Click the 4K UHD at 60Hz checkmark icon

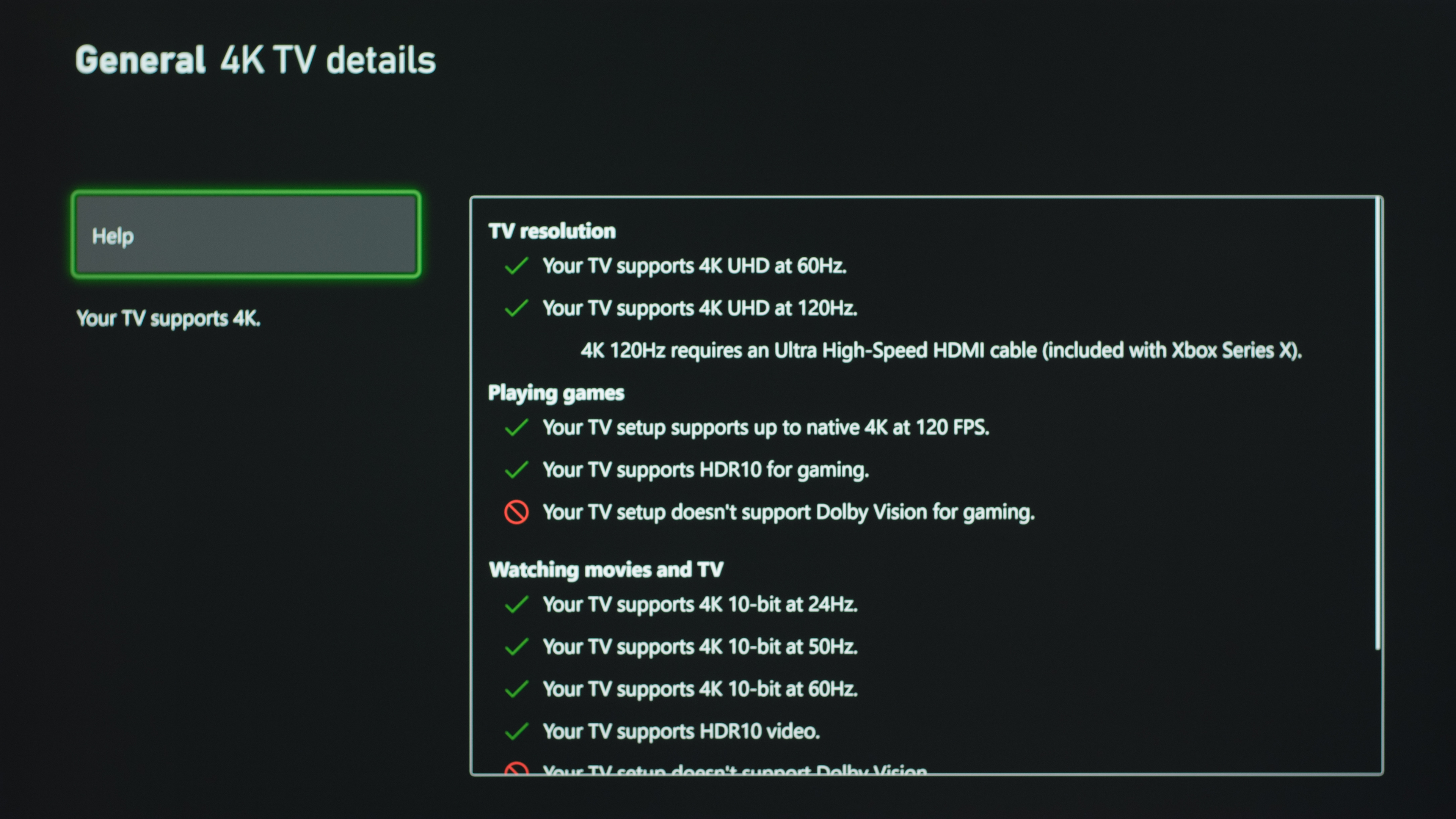coord(516,266)
